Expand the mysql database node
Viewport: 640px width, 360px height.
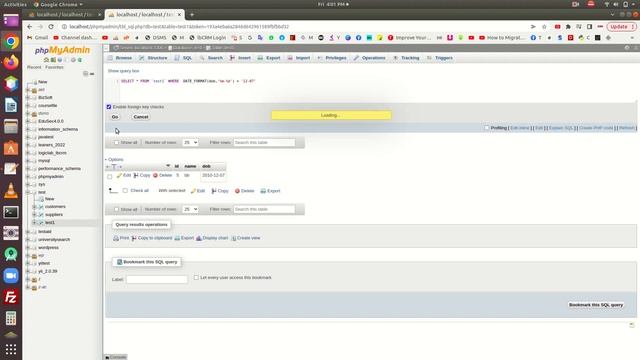(x=28, y=161)
